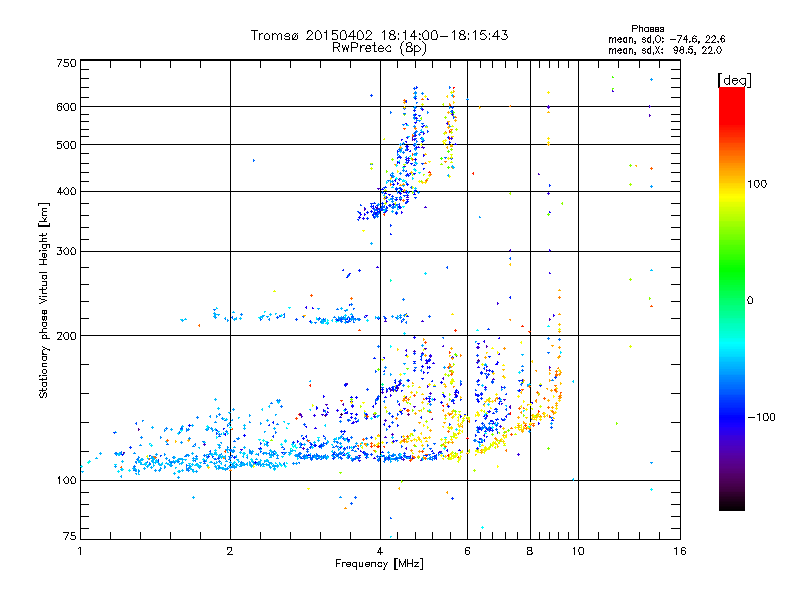Click the y-axis label '400'

pyautogui.click(x=66, y=192)
